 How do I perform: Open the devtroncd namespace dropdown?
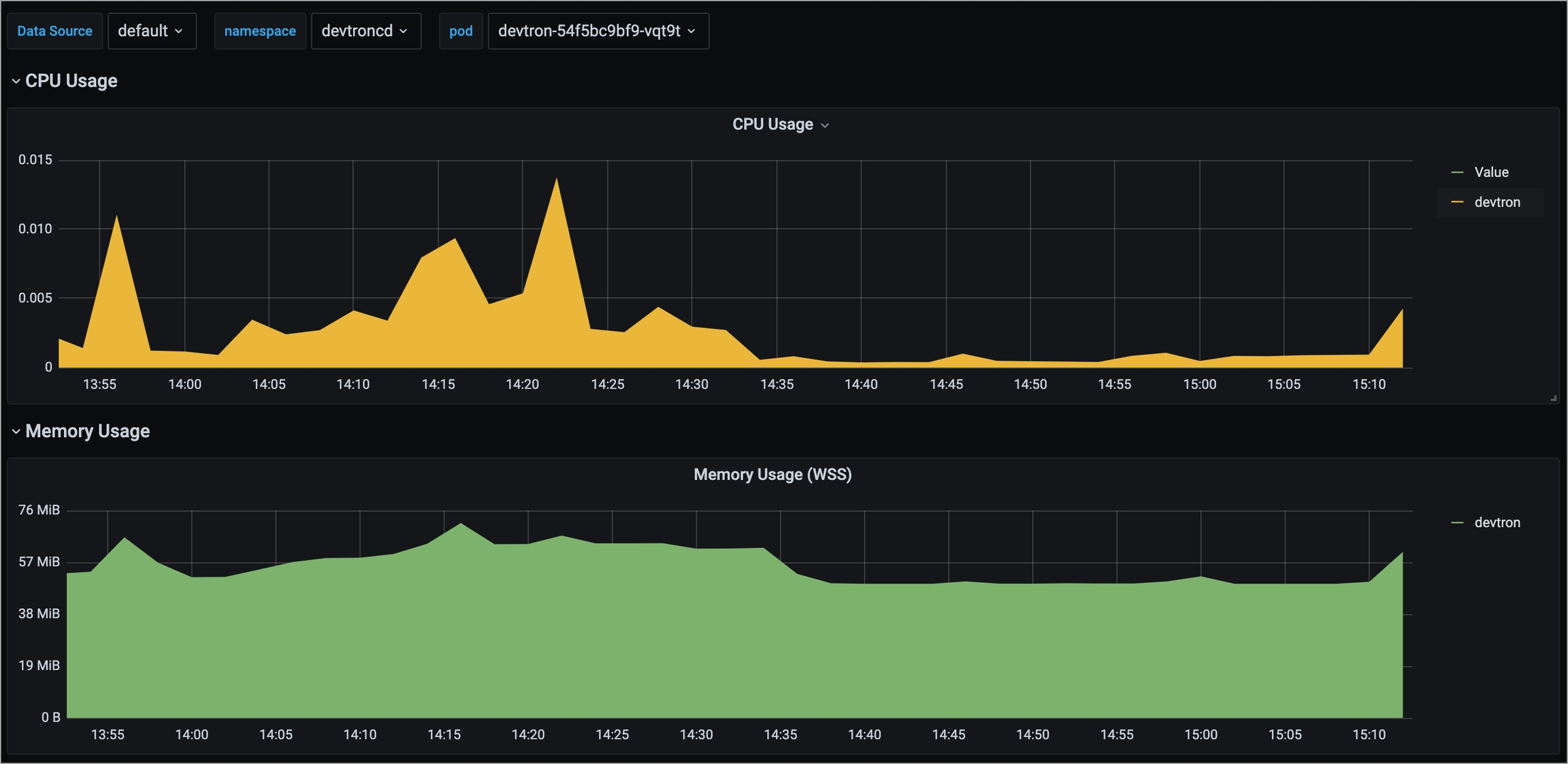pyautogui.click(x=365, y=31)
